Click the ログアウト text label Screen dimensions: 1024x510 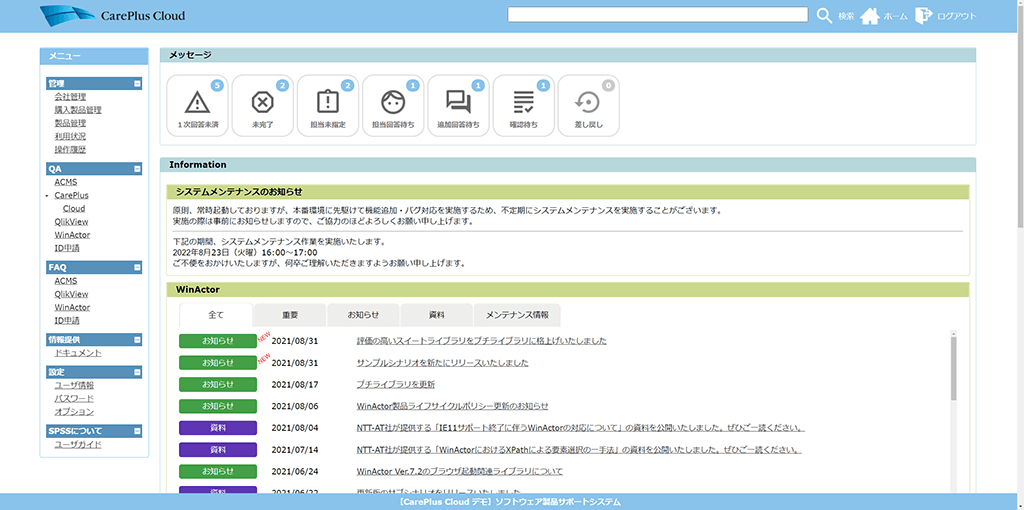point(957,16)
